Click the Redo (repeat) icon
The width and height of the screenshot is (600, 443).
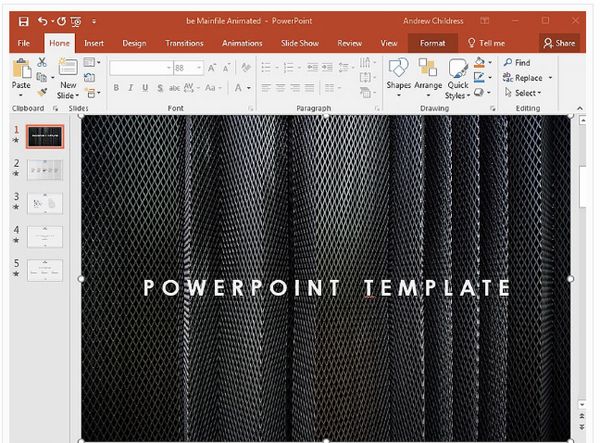click(61, 21)
